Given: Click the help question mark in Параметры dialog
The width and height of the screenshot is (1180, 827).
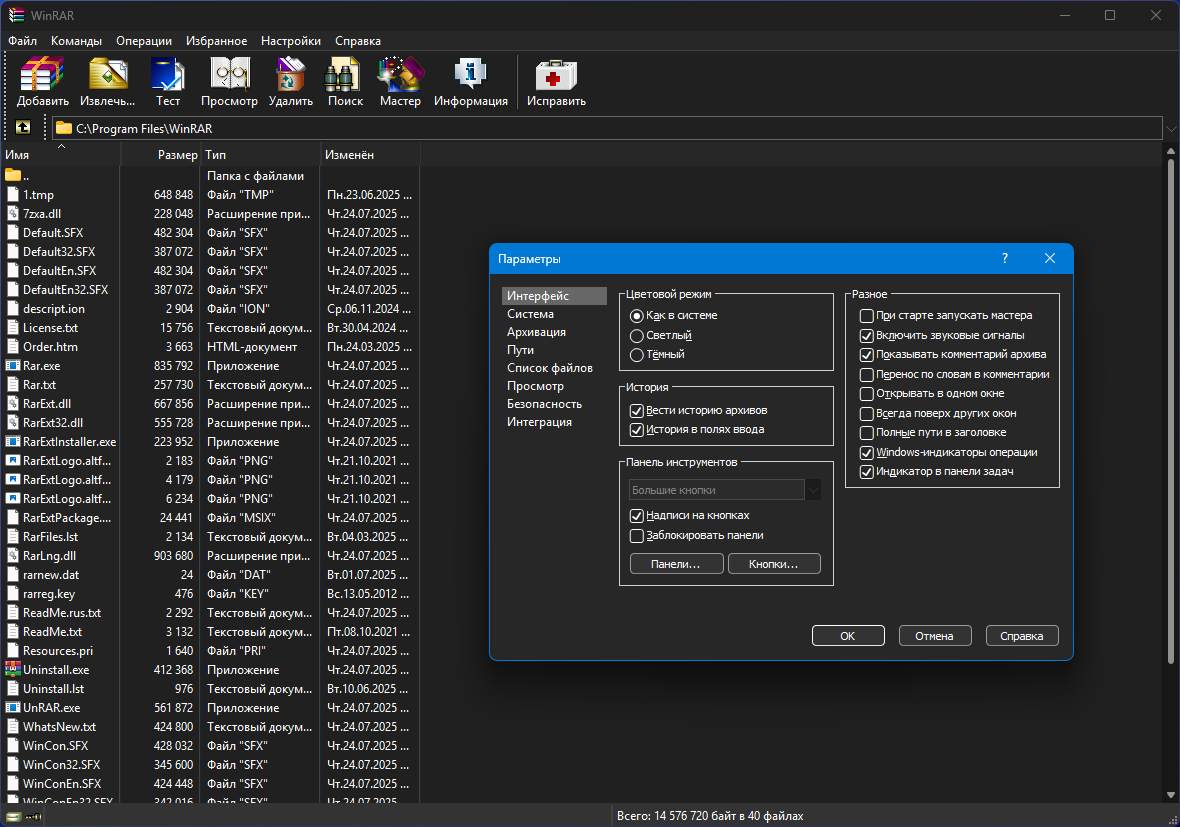Looking at the screenshot, I should (1005, 258).
